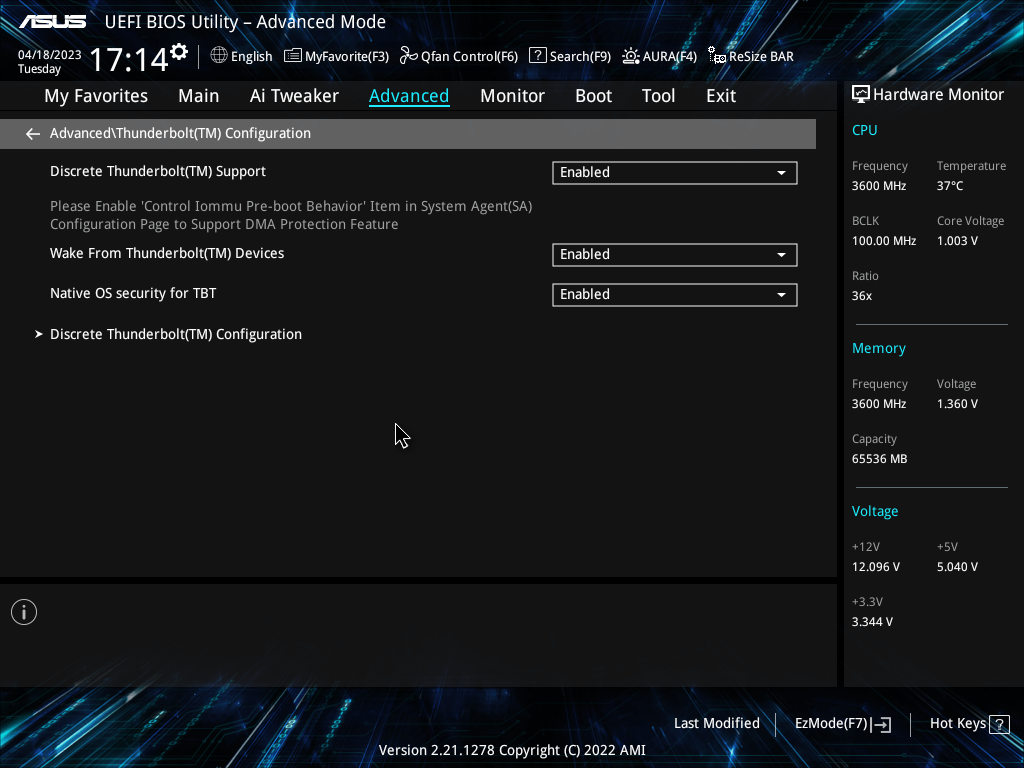Click +3.3V value 3.344 V
The image size is (1024, 768).
872,622
